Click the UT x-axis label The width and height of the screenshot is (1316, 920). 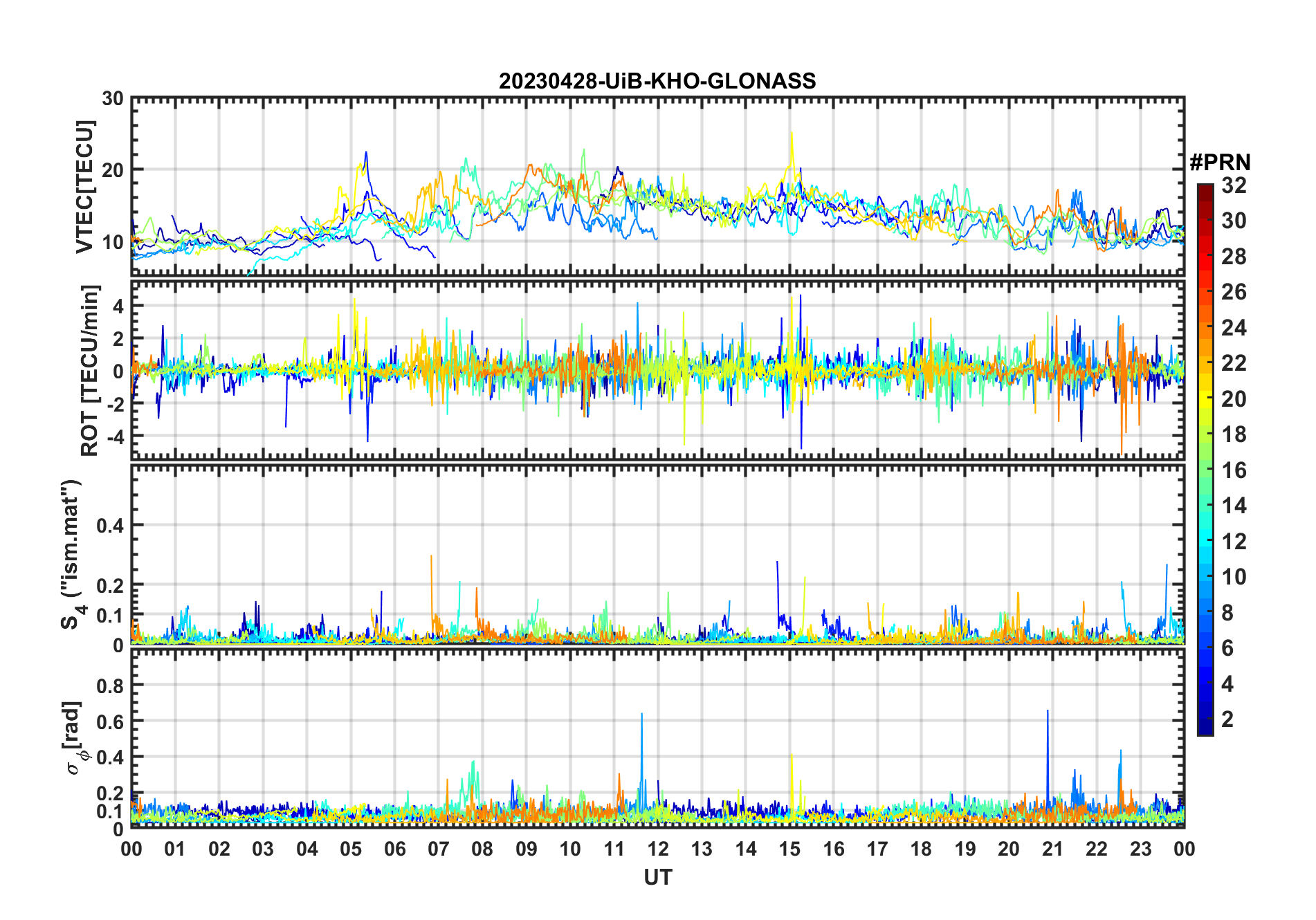click(657, 877)
